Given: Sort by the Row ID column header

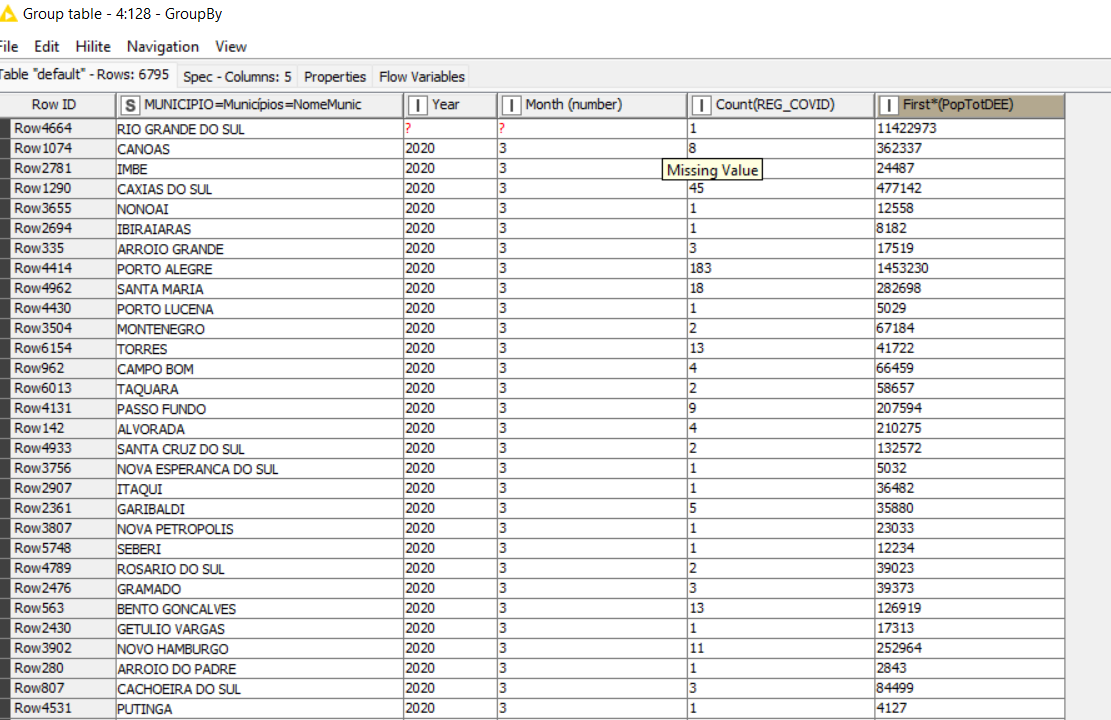Looking at the screenshot, I should coord(57,105).
